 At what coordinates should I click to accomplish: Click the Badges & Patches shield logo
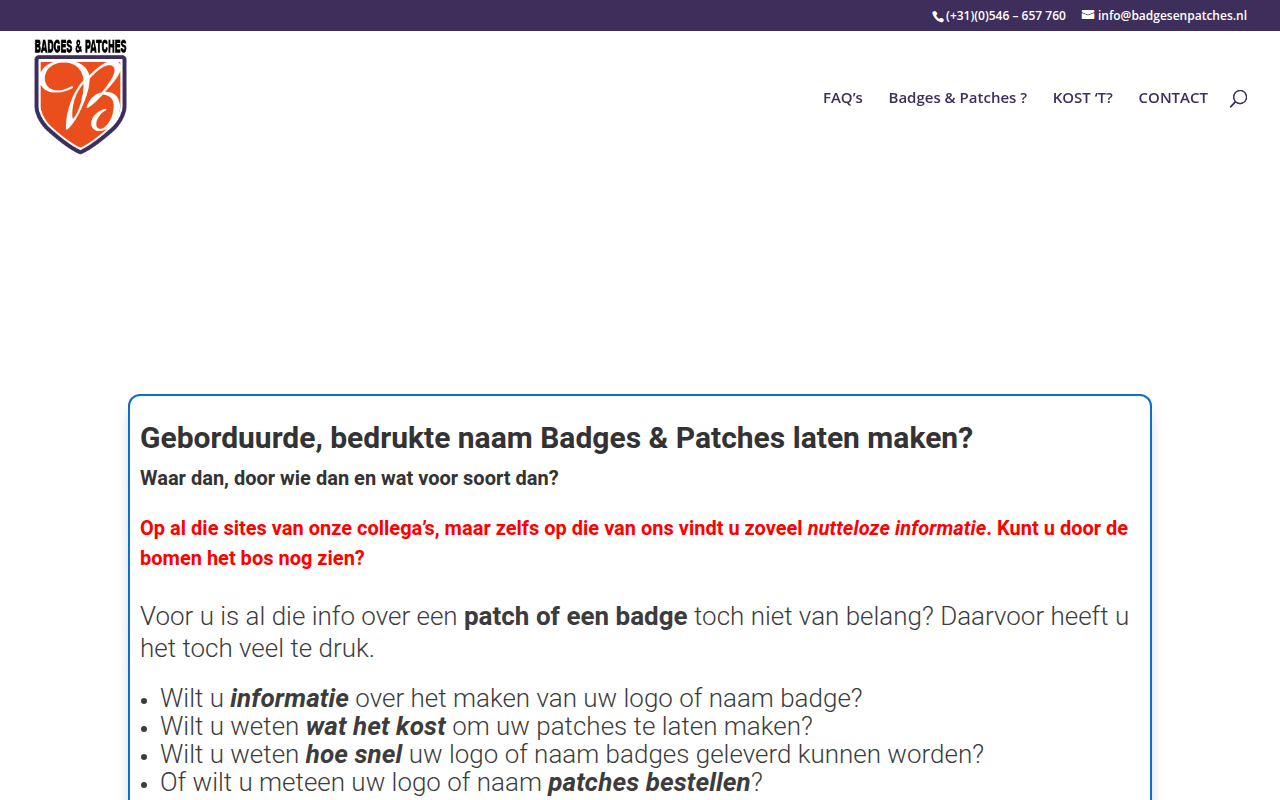(80, 97)
